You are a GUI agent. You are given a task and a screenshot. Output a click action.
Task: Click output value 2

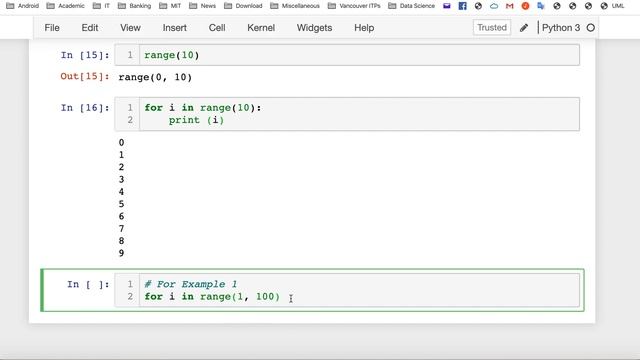point(121,167)
